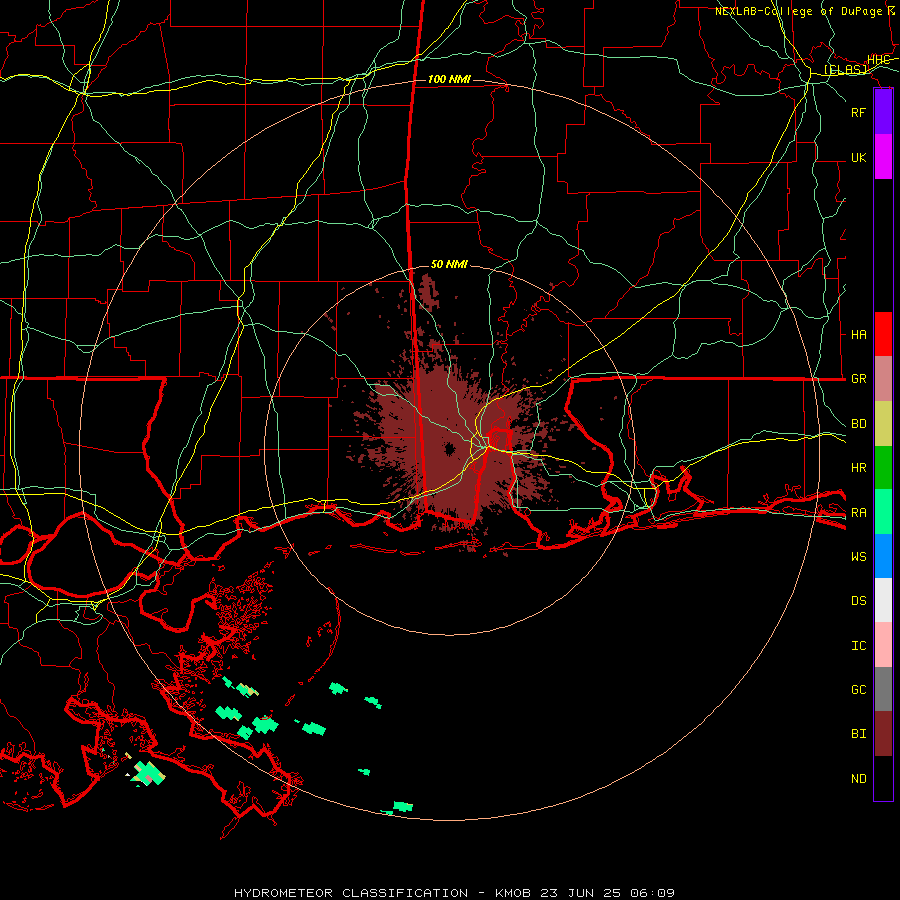Click the [CLAS] label above the legend
The height and width of the screenshot is (900, 900).
click(x=845, y=69)
